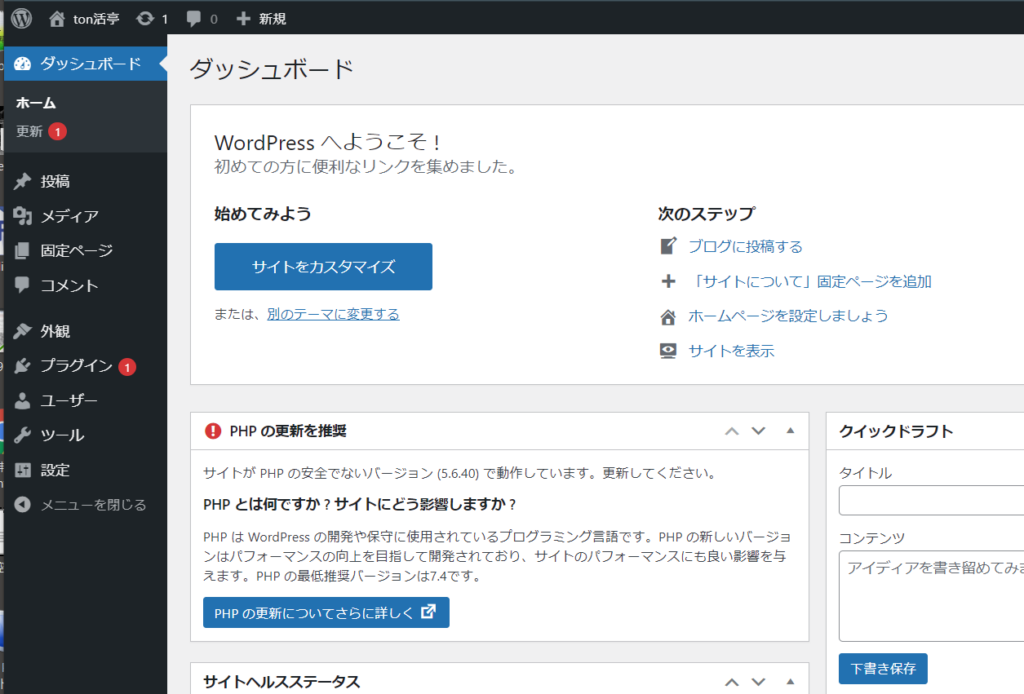Click the comment bubble icon for コメント
This screenshot has width=1024, height=694.
coord(23,285)
